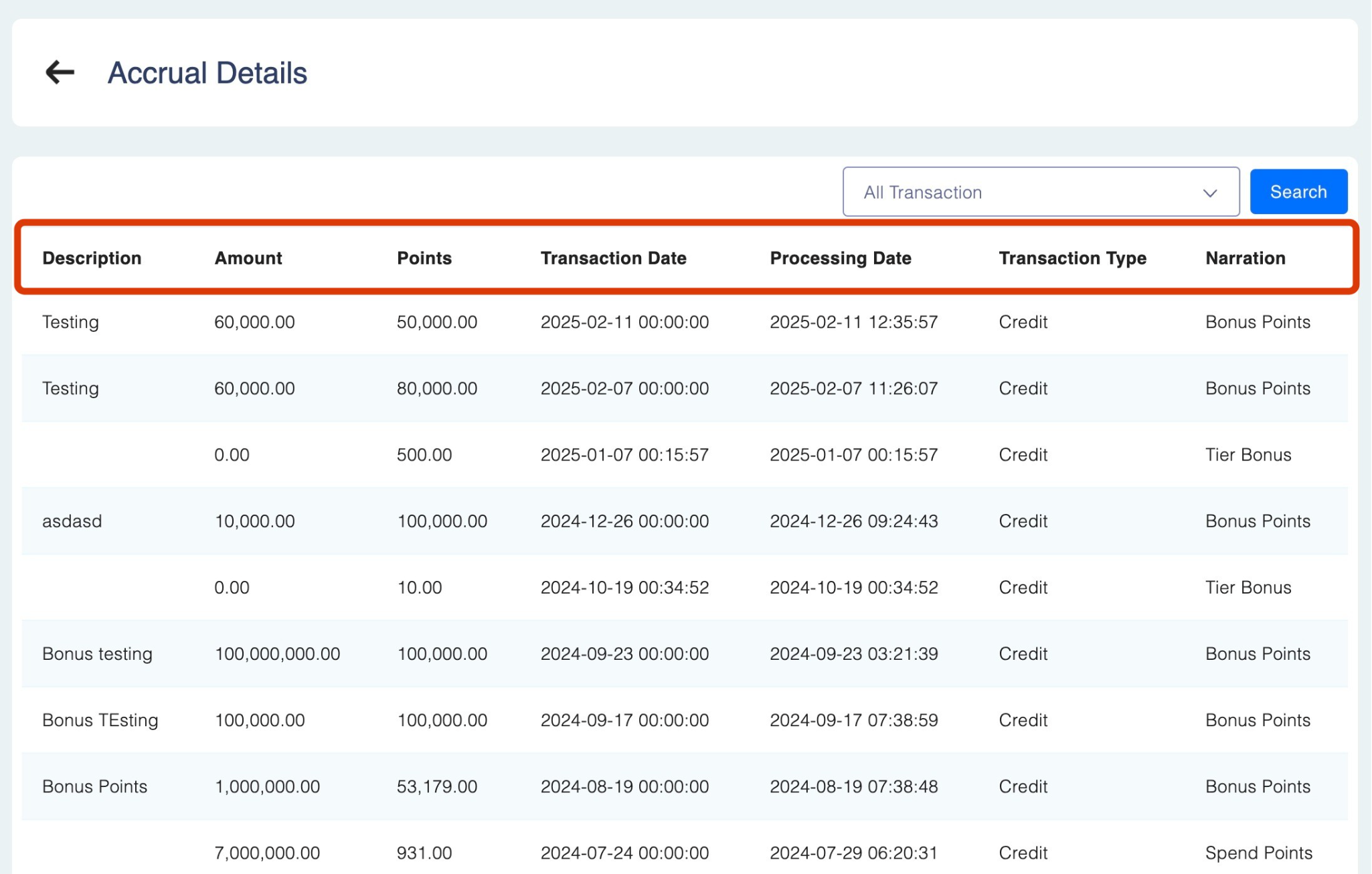
Task: Click the Points column header
Action: click(x=424, y=258)
